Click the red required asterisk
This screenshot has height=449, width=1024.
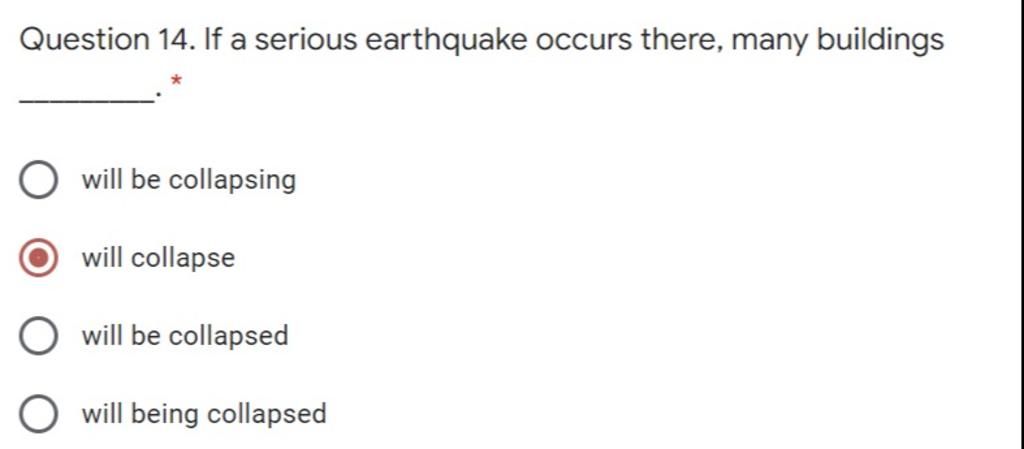(x=176, y=82)
